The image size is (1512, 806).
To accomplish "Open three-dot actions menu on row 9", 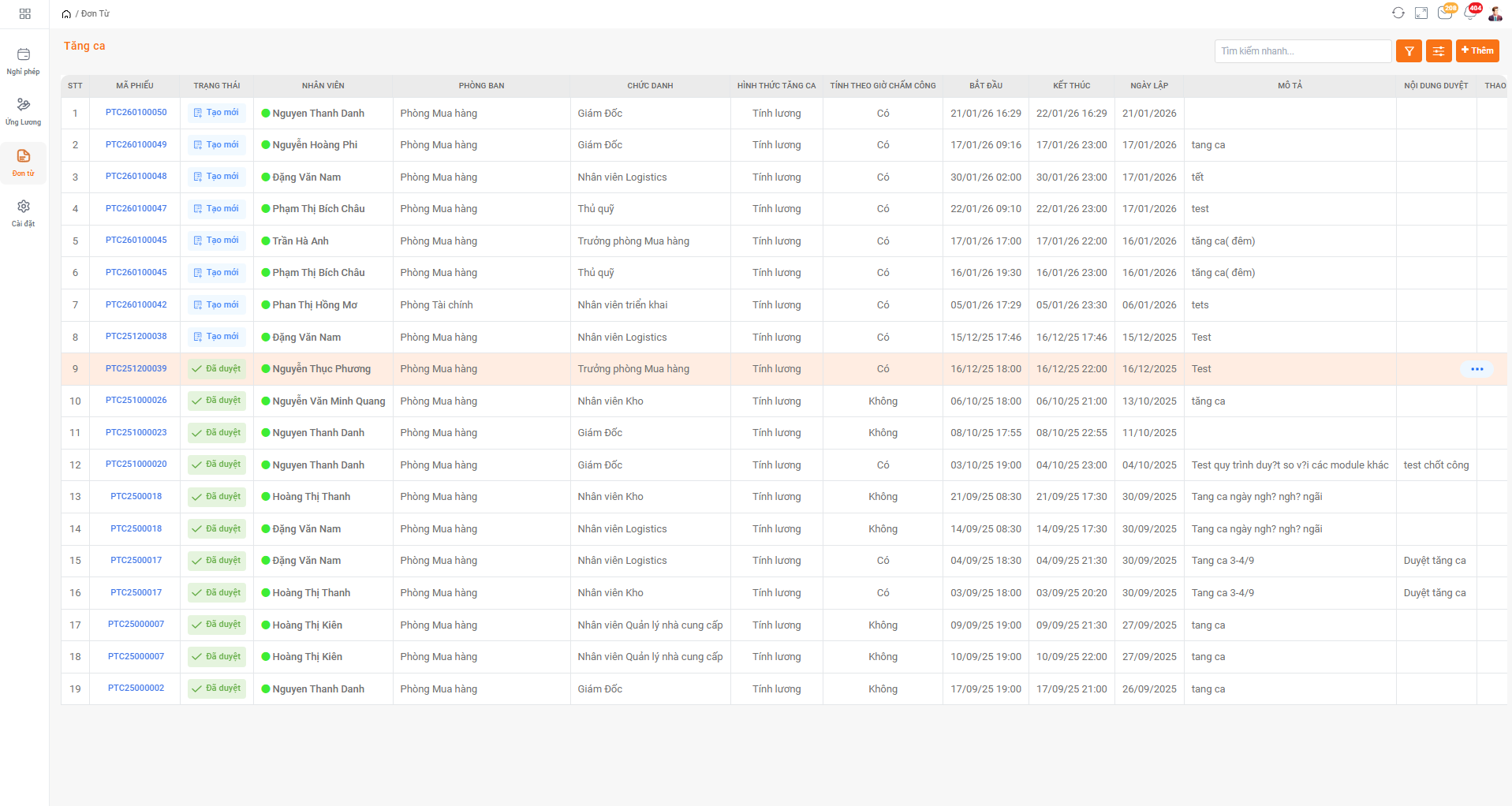I will pos(1477,369).
